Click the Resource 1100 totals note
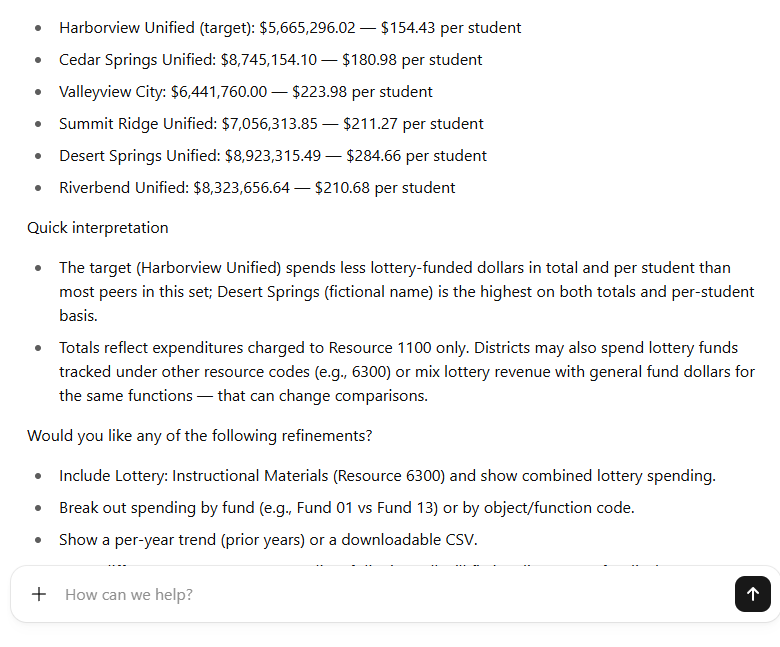Screen dimensions: 780x647 405,371
